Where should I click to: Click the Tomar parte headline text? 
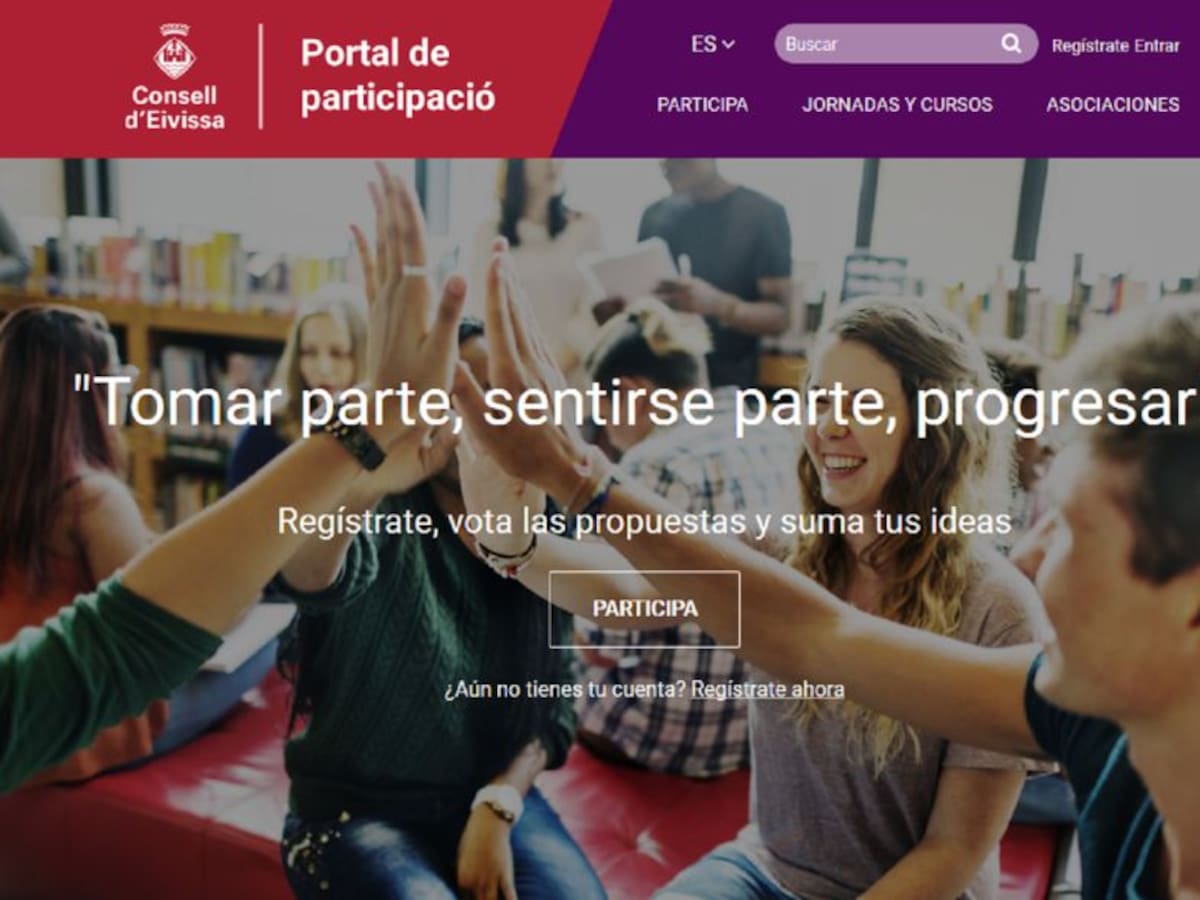pyautogui.click(x=634, y=403)
